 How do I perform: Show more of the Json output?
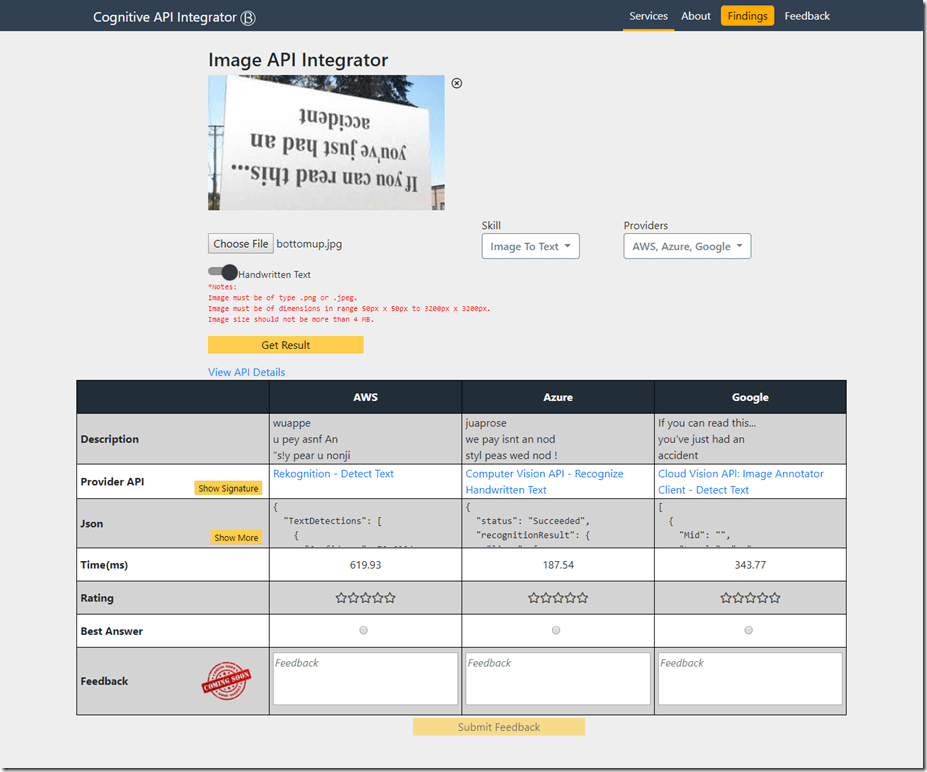236,537
